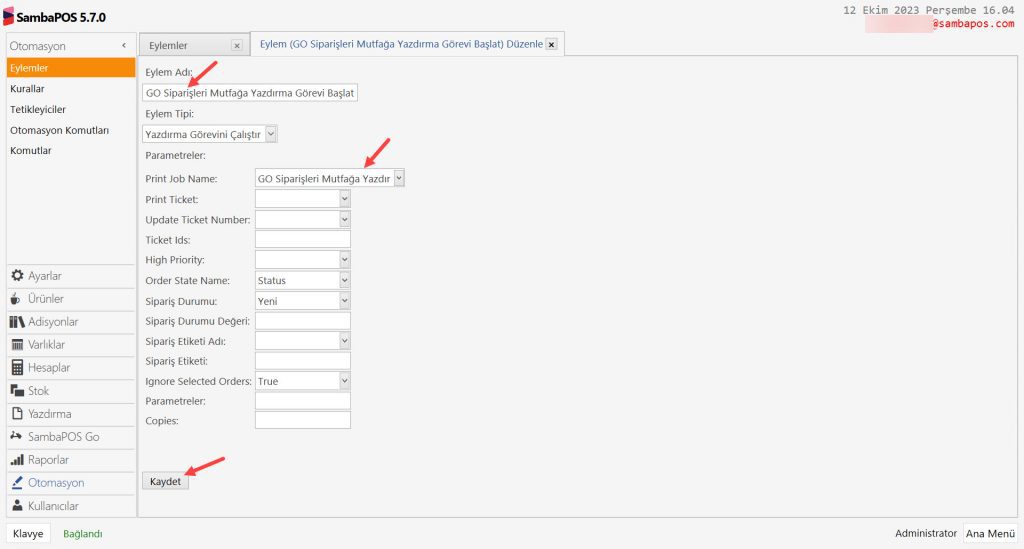Click the Klavye button
This screenshot has height=549, width=1024.
pyautogui.click(x=28, y=533)
